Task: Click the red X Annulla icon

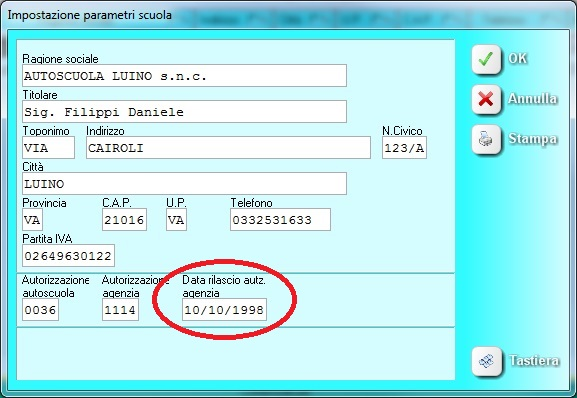Action: point(486,99)
